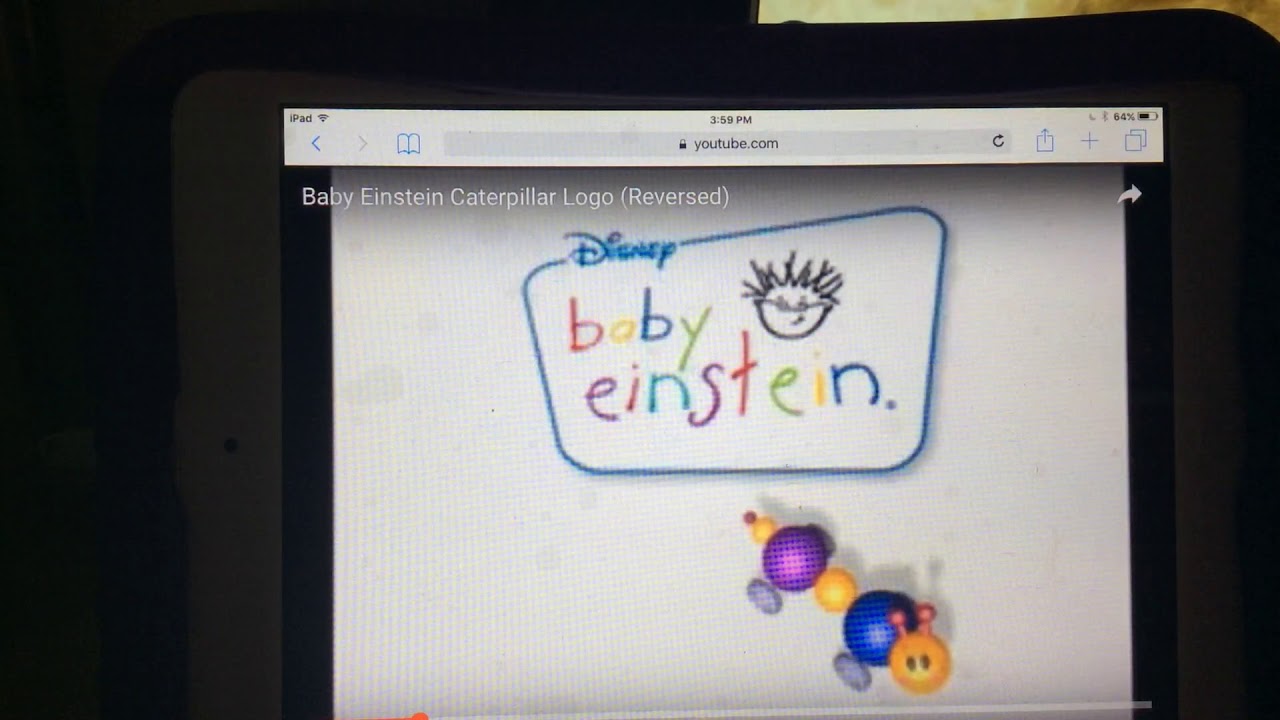Tap the battery 64% indicator
The image size is (1280, 720).
tap(1135, 117)
